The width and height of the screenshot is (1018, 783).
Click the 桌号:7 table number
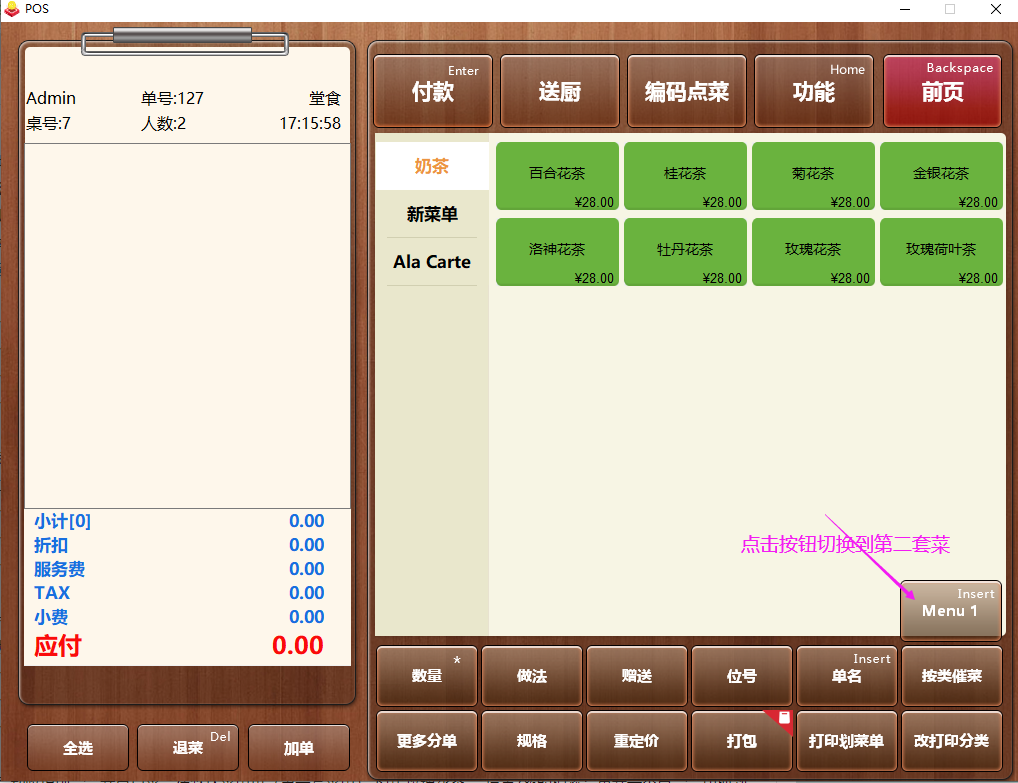pos(48,123)
